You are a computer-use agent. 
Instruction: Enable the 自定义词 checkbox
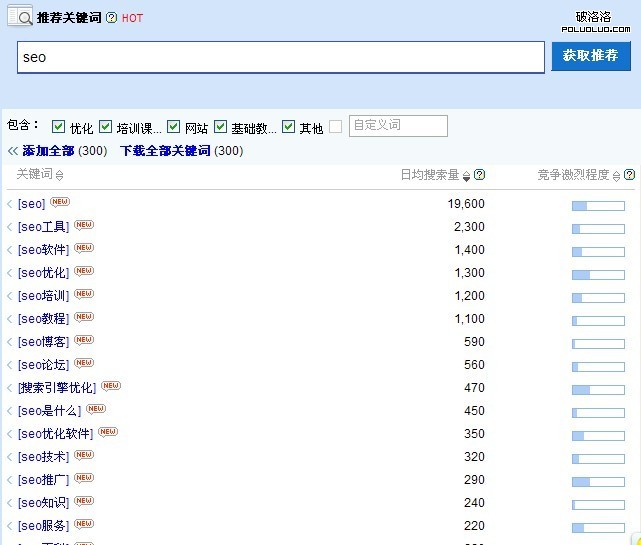point(335,127)
